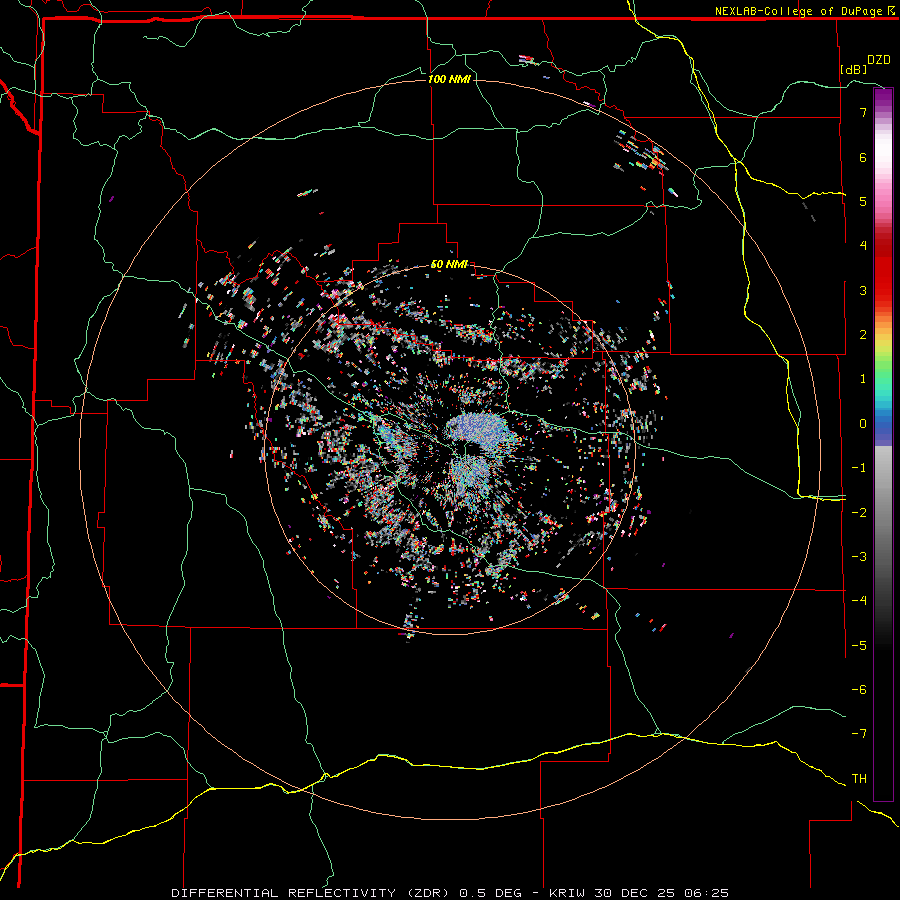
Task: Click the '2' value on the color scale
Action: 863,335
